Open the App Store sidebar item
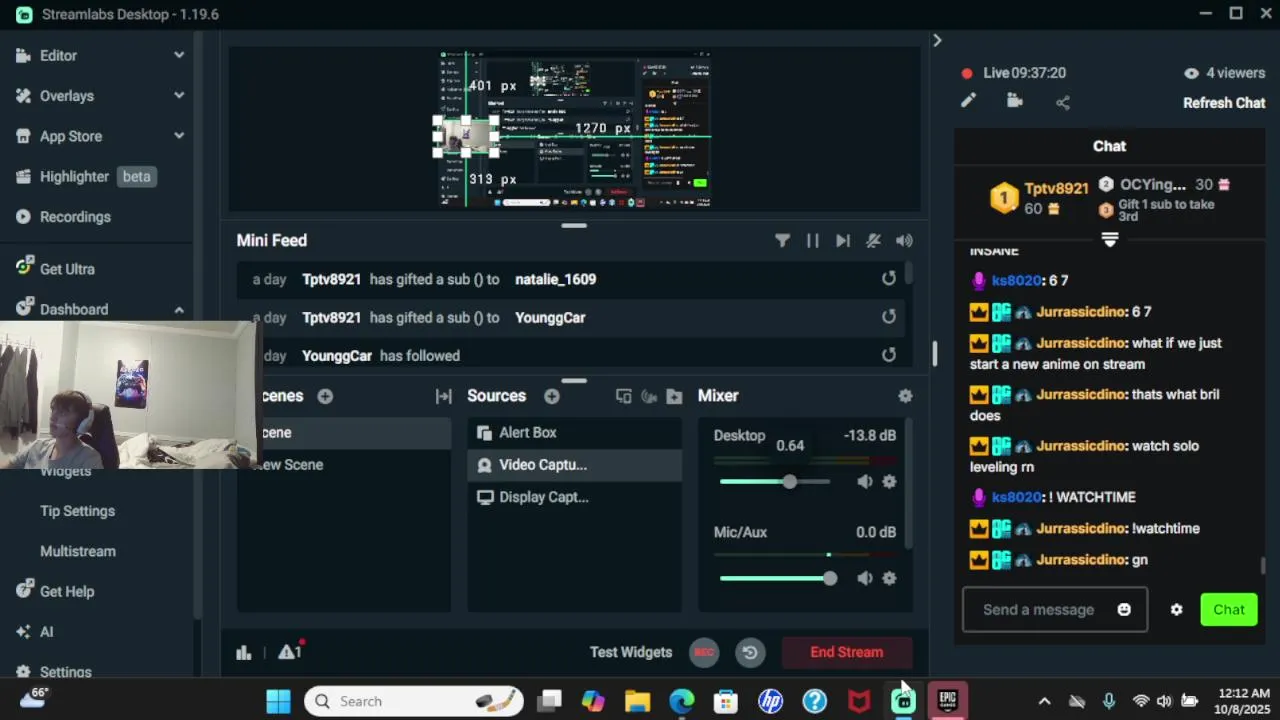 tap(70, 136)
